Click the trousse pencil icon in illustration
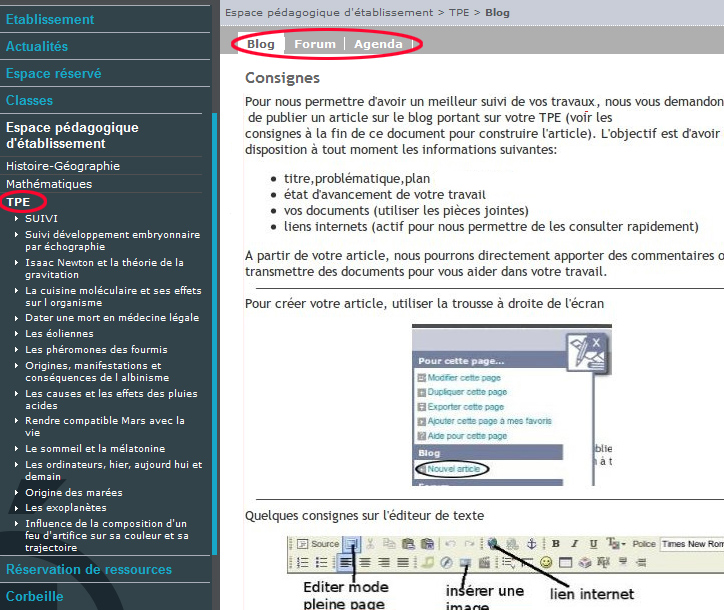The width and height of the screenshot is (724, 610). point(586,352)
